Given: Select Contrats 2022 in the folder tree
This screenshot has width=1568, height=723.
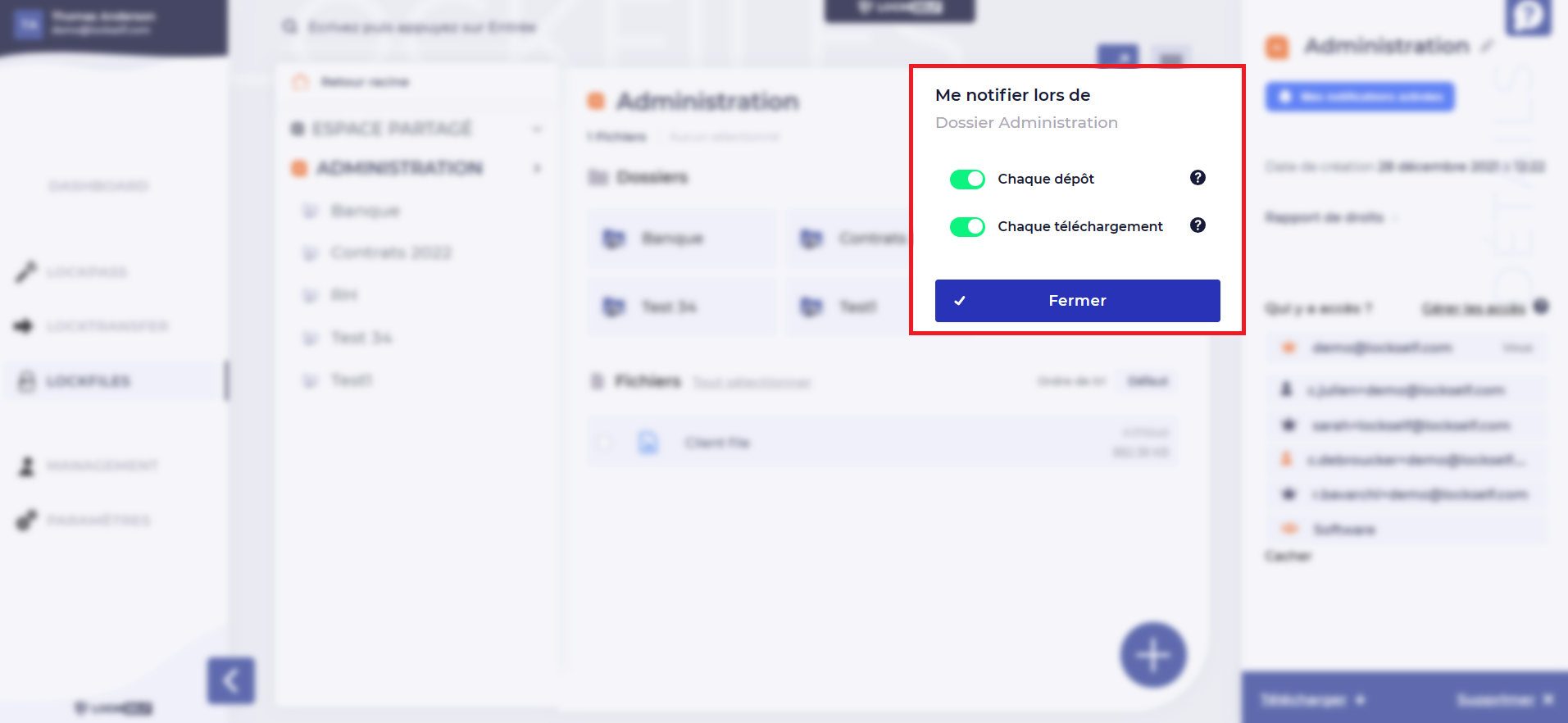Looking at the screenshot, I should [x=390, y=253].
